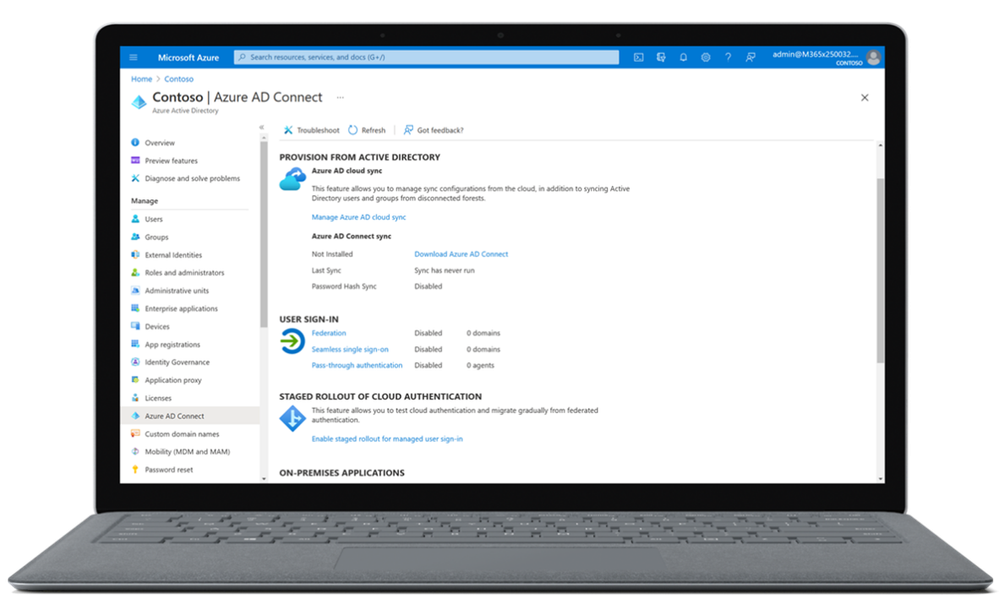Screen dimensions: 999x610
Task: Click the main content vertical scrollbar
Action: pos(880,270)
